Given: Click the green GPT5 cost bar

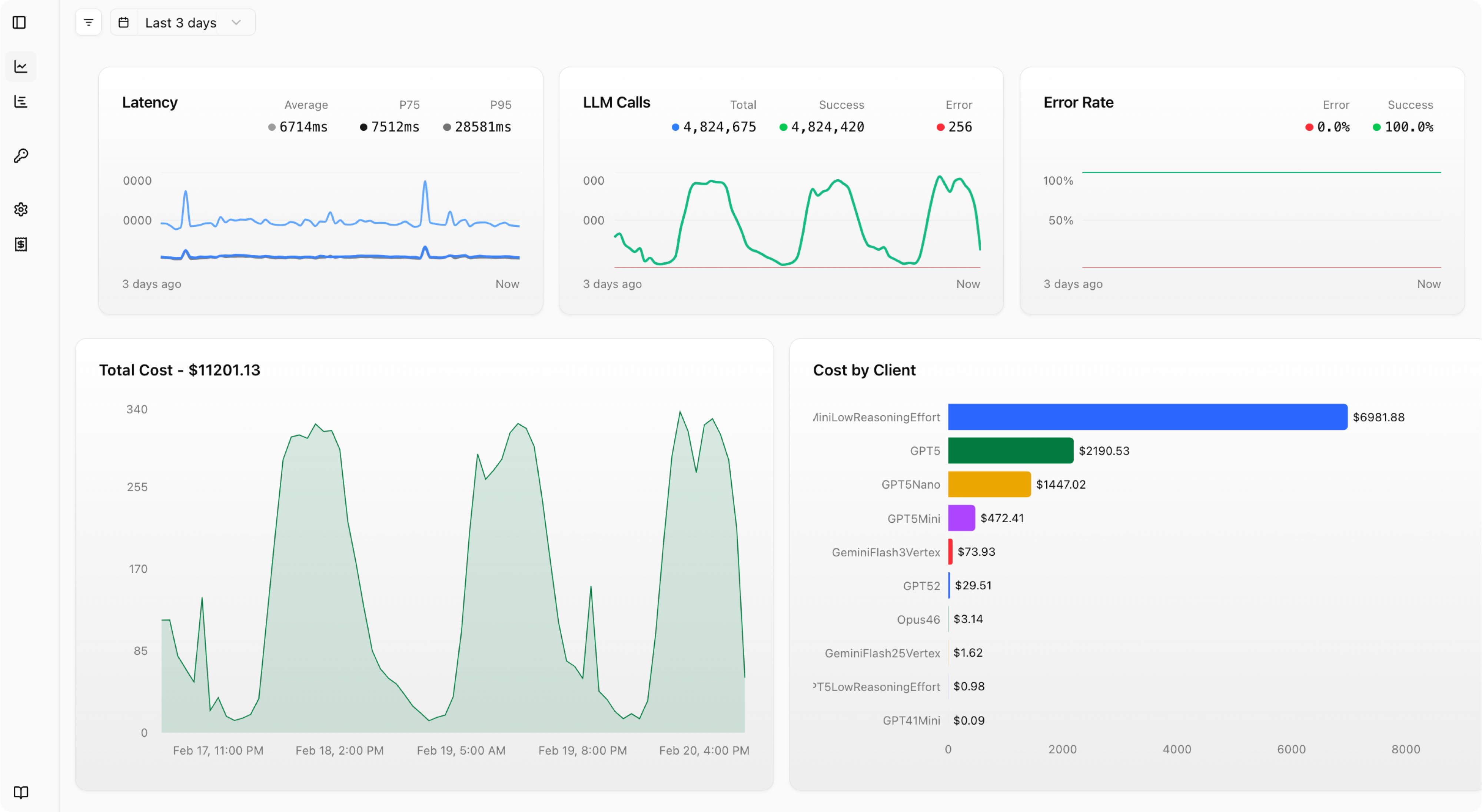Looking at the screenshot, I should point(1010,450).
